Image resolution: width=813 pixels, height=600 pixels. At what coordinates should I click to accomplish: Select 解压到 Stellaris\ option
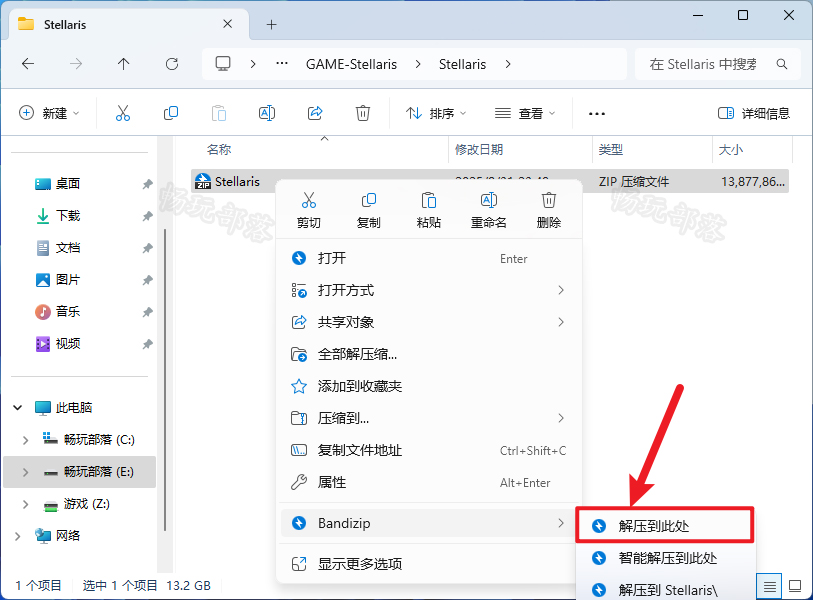tap(665, 590)
